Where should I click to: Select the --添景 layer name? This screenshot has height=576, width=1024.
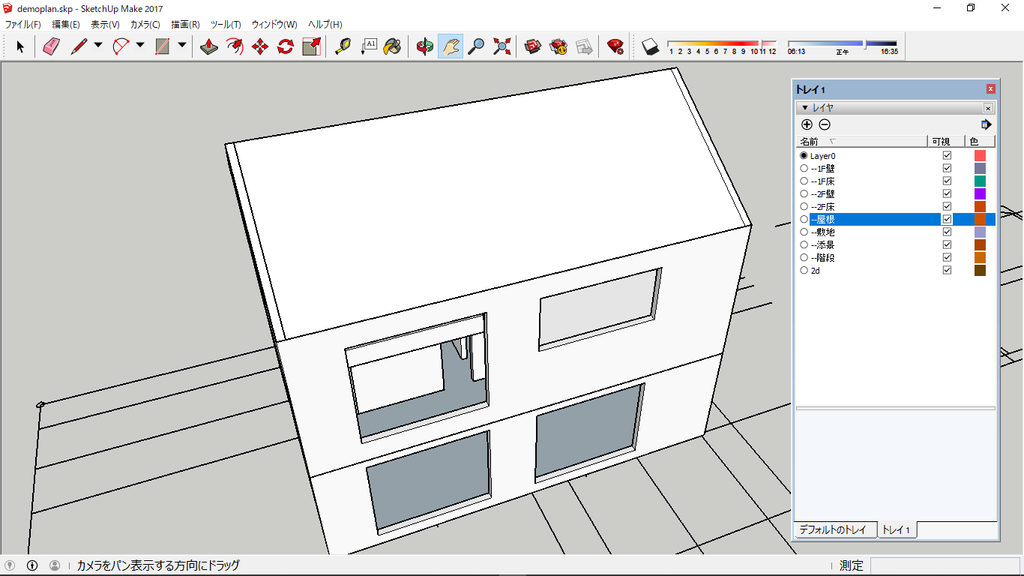[823, 245]
